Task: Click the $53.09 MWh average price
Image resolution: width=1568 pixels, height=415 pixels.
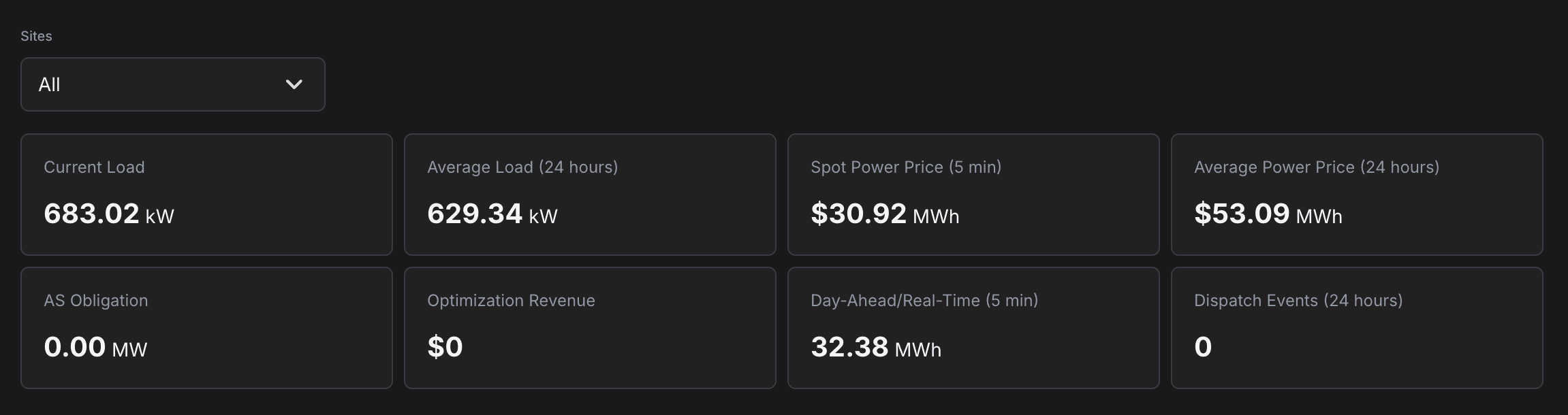Action: click(x=1268, y=214)
